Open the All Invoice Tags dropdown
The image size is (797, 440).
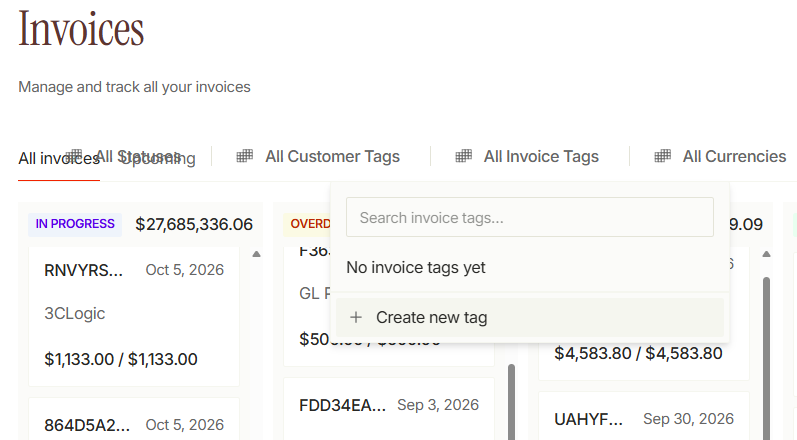(x=527, y=156)
